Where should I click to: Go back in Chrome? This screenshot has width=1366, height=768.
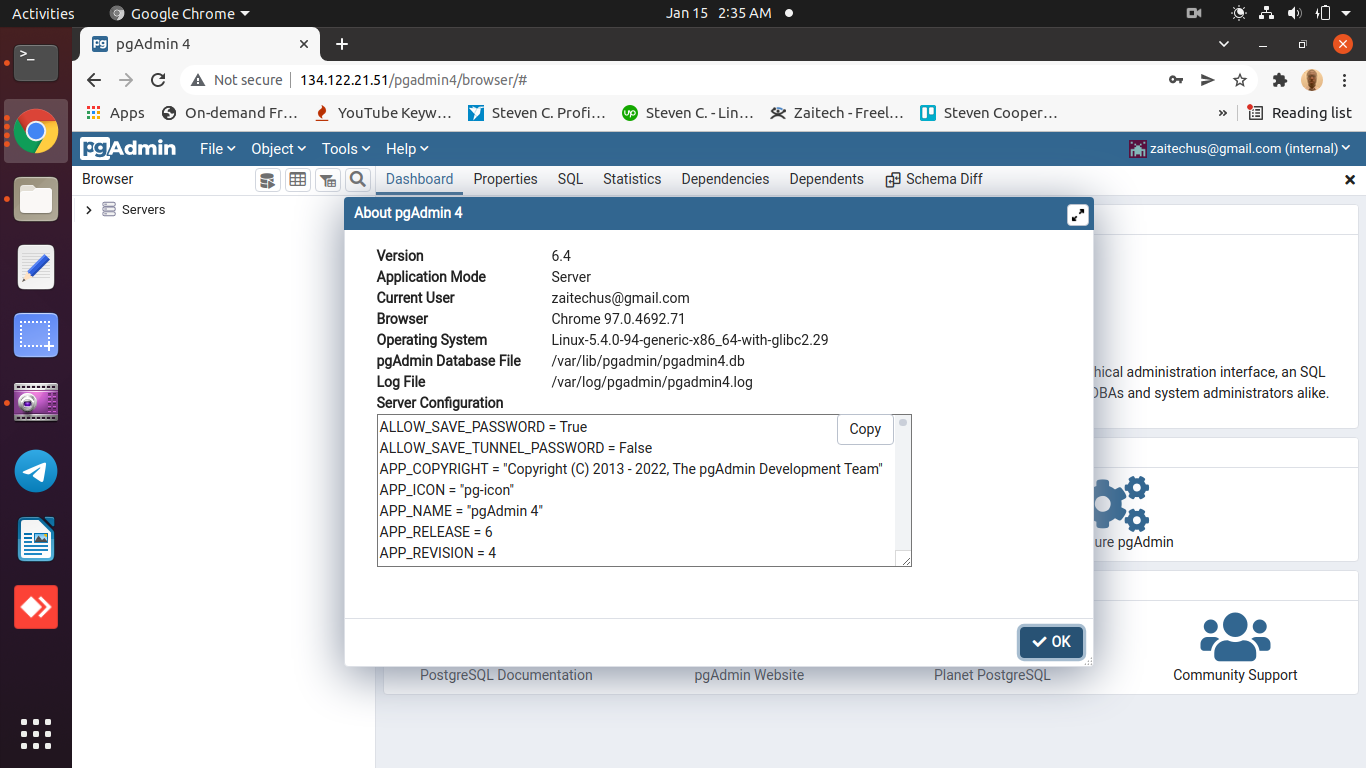point(94,80)
